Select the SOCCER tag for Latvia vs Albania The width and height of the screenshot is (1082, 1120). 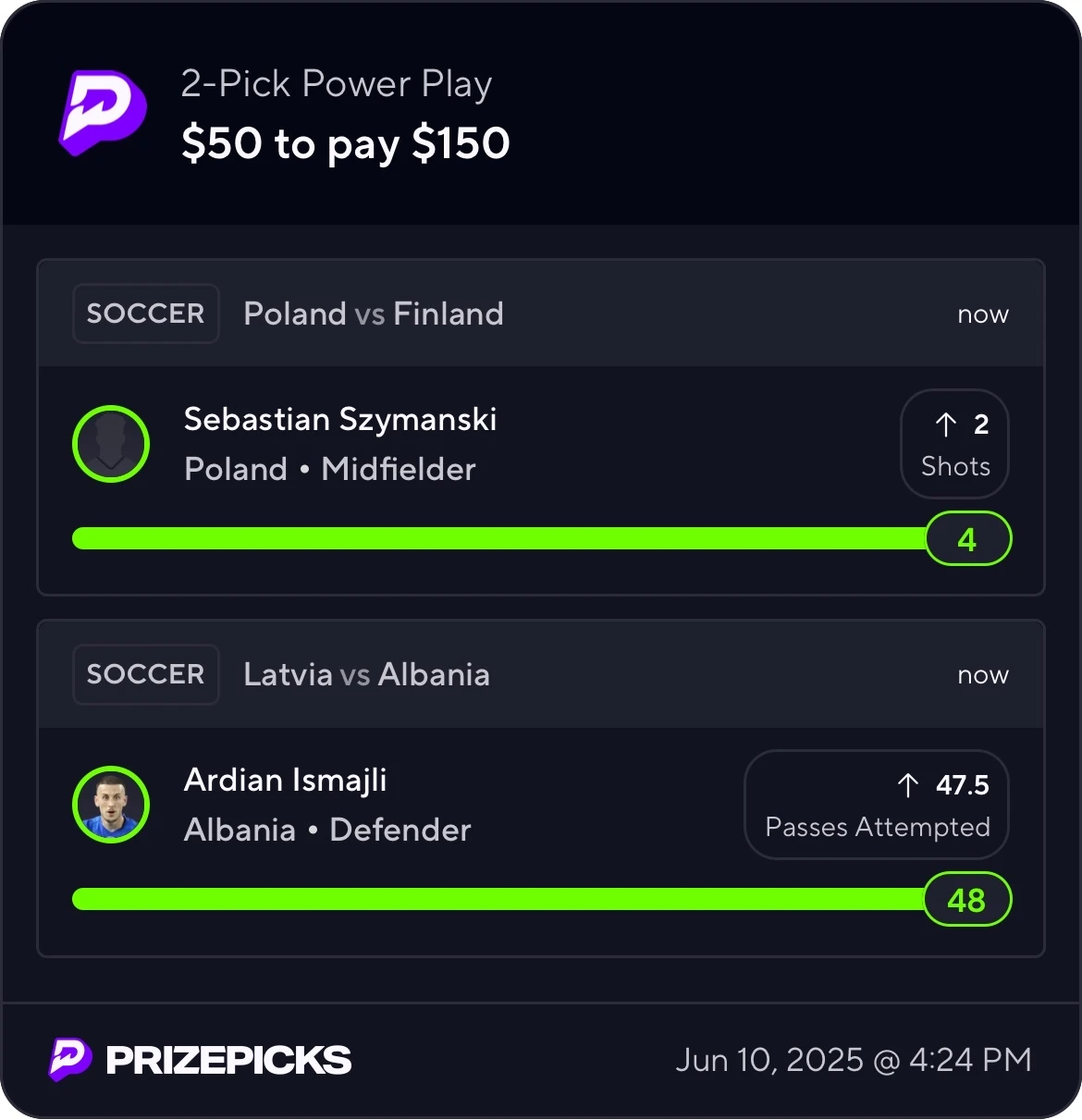[x=145, y=674]
